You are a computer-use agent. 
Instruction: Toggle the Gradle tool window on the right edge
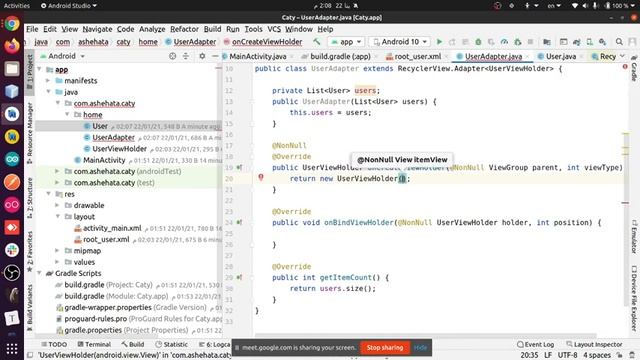pyautogui.click(x=634, y=68)
